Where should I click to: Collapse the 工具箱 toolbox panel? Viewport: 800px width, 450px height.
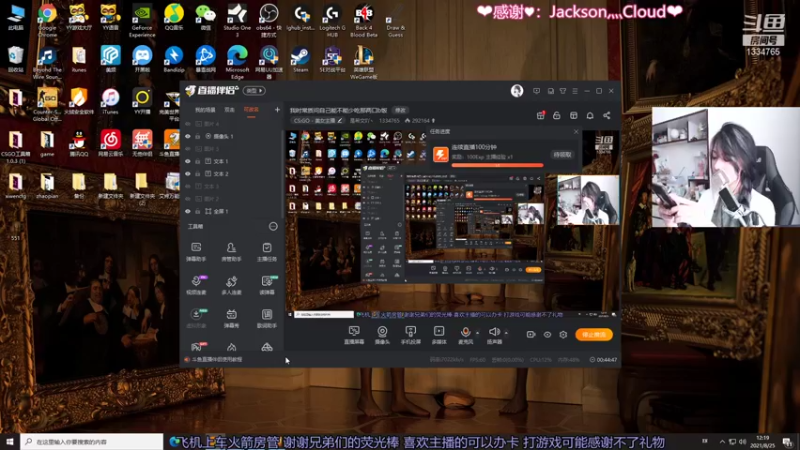pos(273,226)
